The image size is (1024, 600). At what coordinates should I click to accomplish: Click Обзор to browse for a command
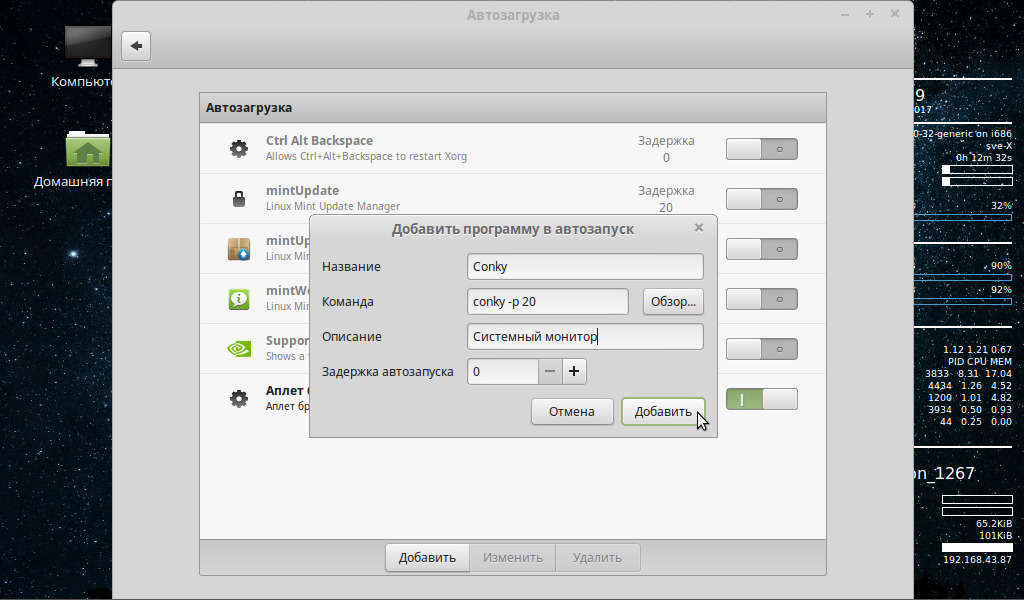click(x=672, y=301)
